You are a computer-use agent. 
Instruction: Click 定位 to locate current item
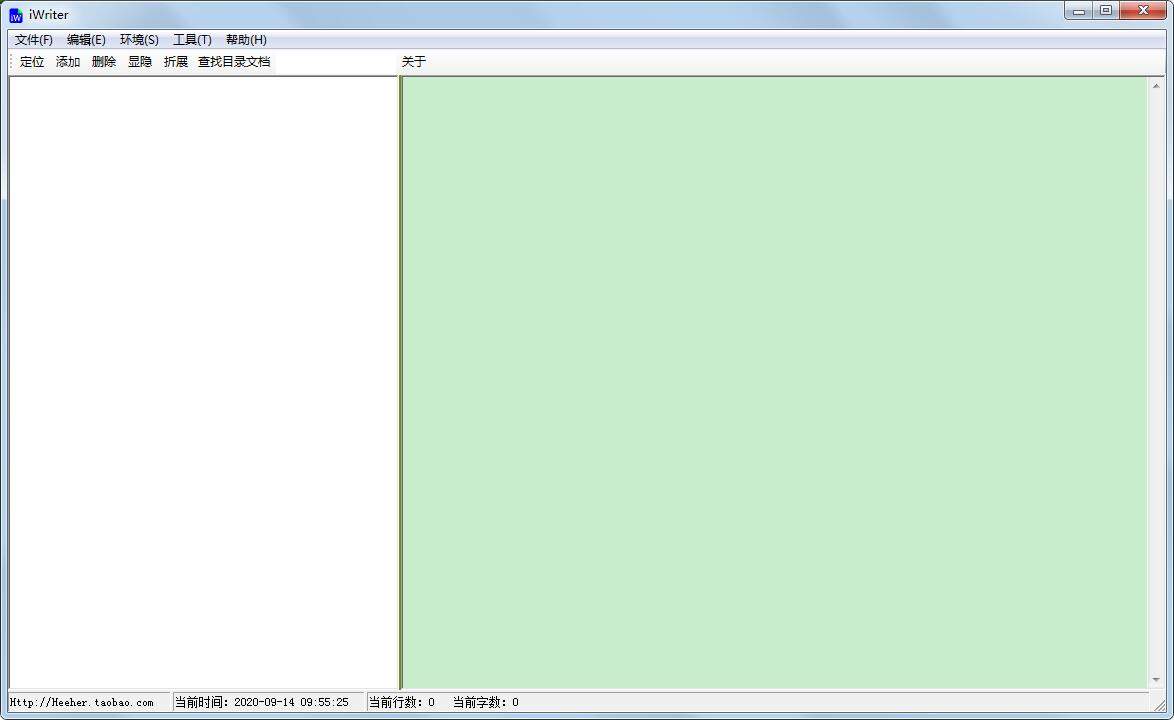tap(31, 61)
